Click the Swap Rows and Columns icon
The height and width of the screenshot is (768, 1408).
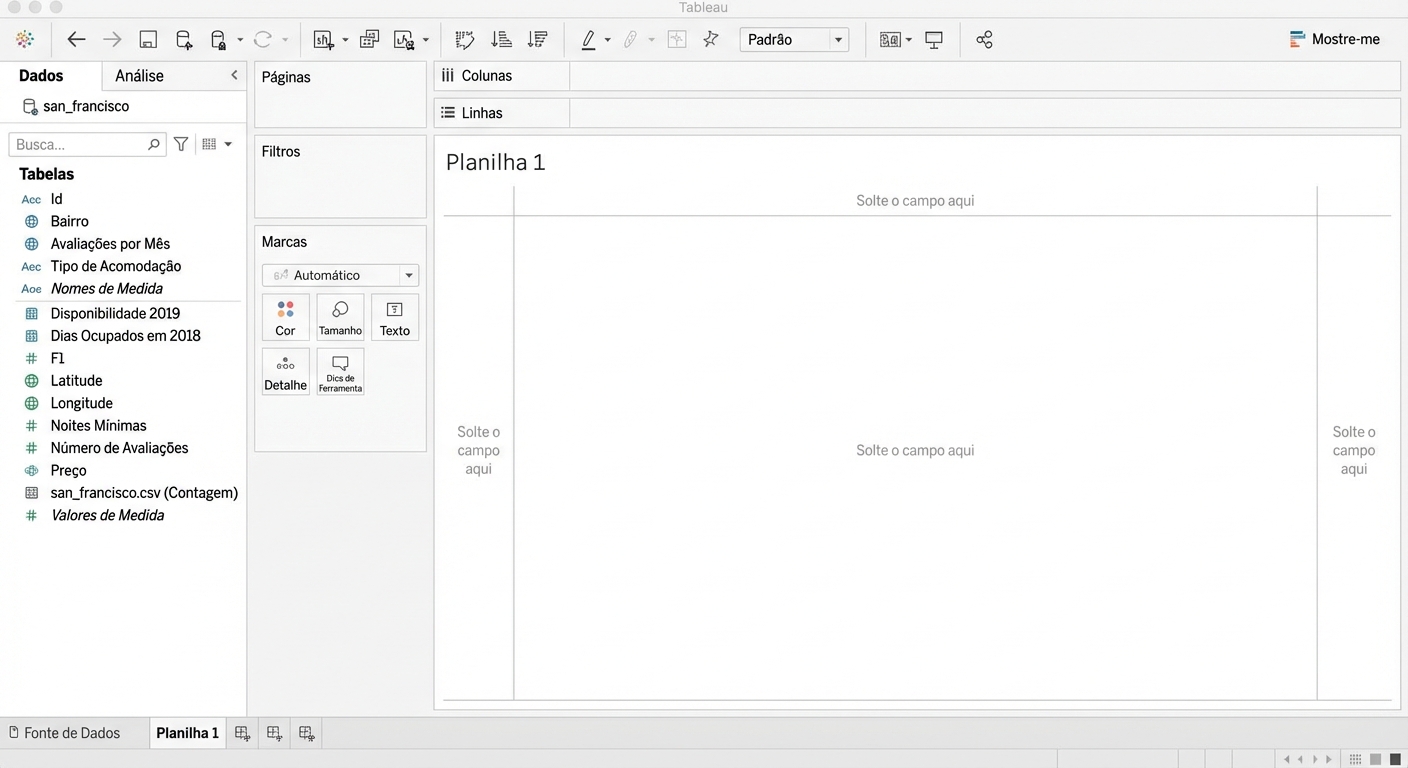[465, 39]
